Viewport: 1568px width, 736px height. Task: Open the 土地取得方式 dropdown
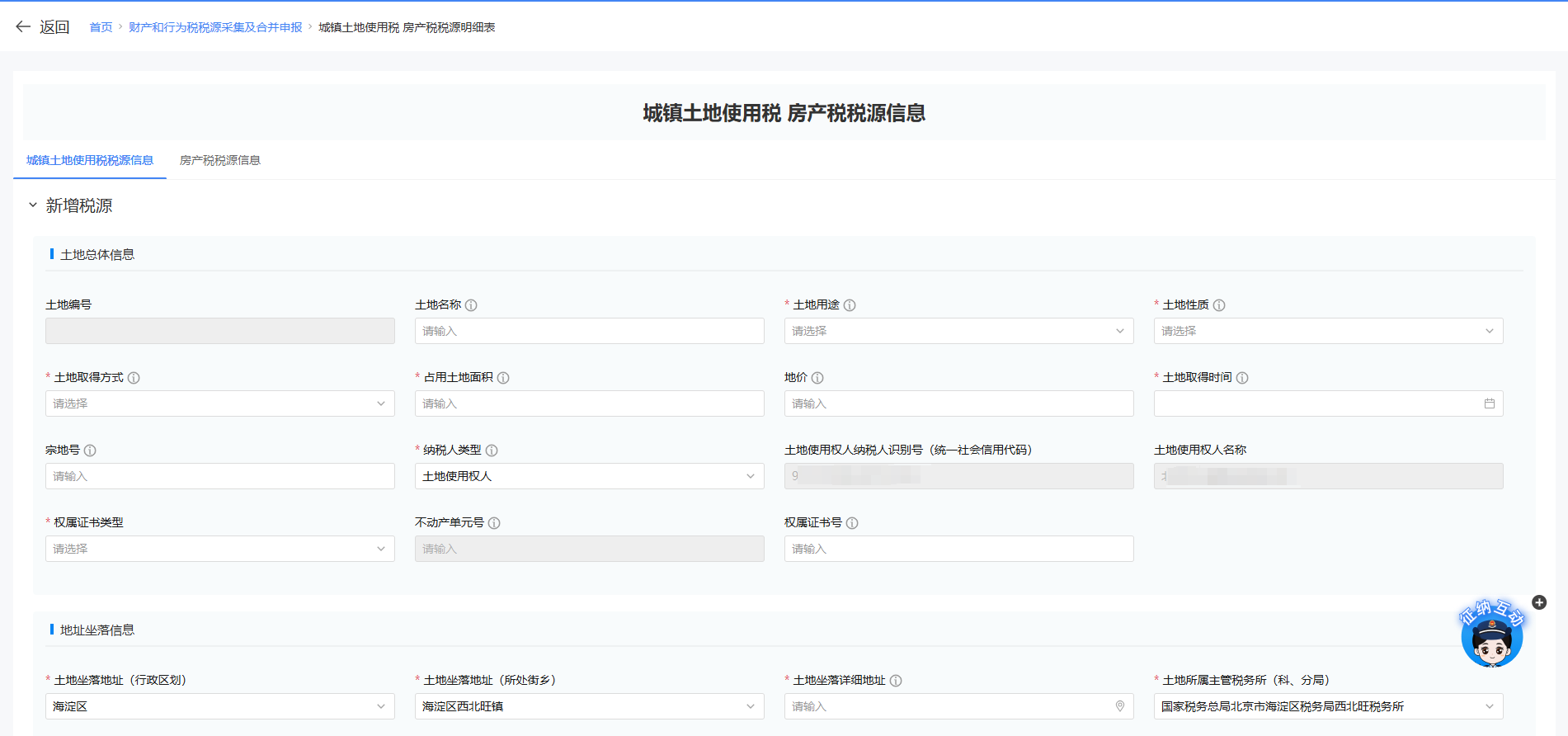[x=219, y=403]
